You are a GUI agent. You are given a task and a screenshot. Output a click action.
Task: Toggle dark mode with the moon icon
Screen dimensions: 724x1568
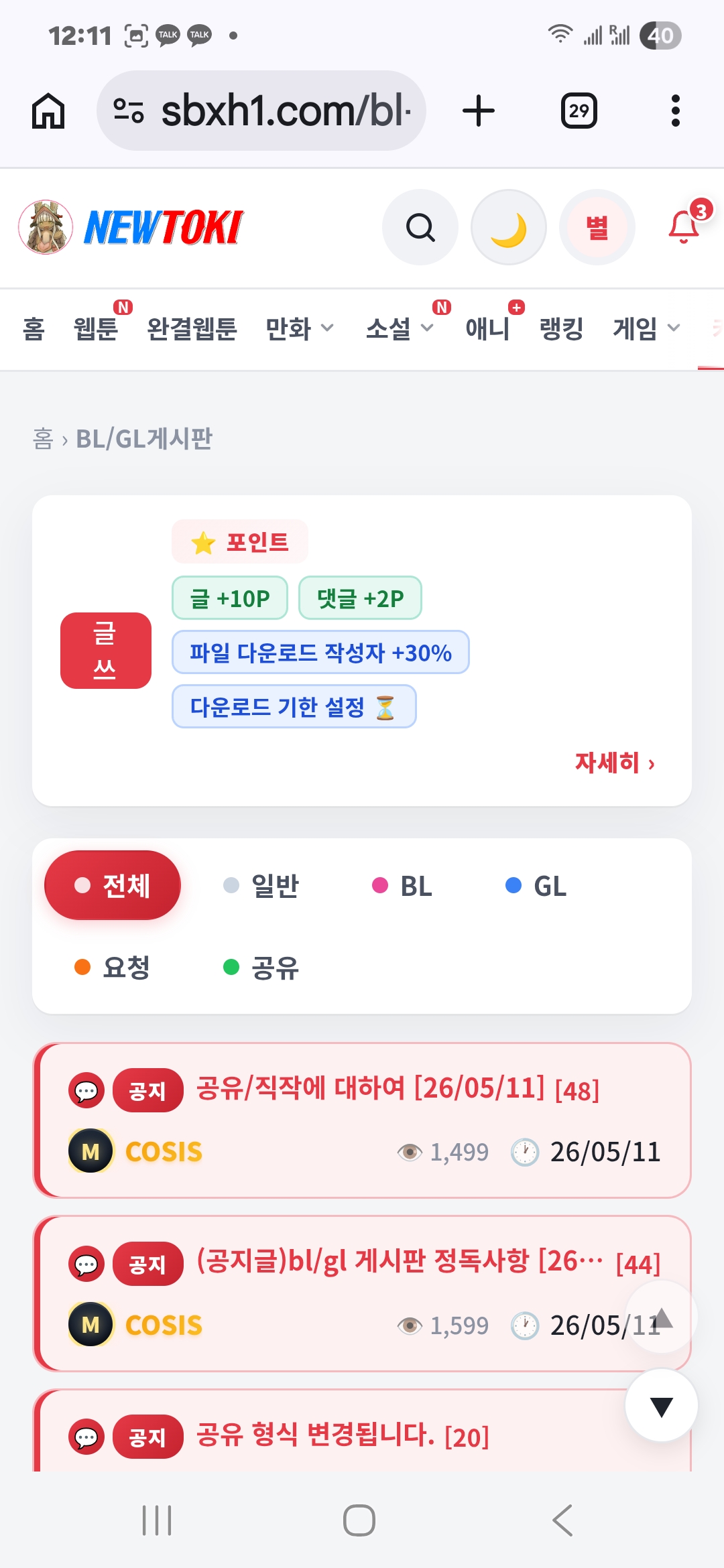click(509, 228)
